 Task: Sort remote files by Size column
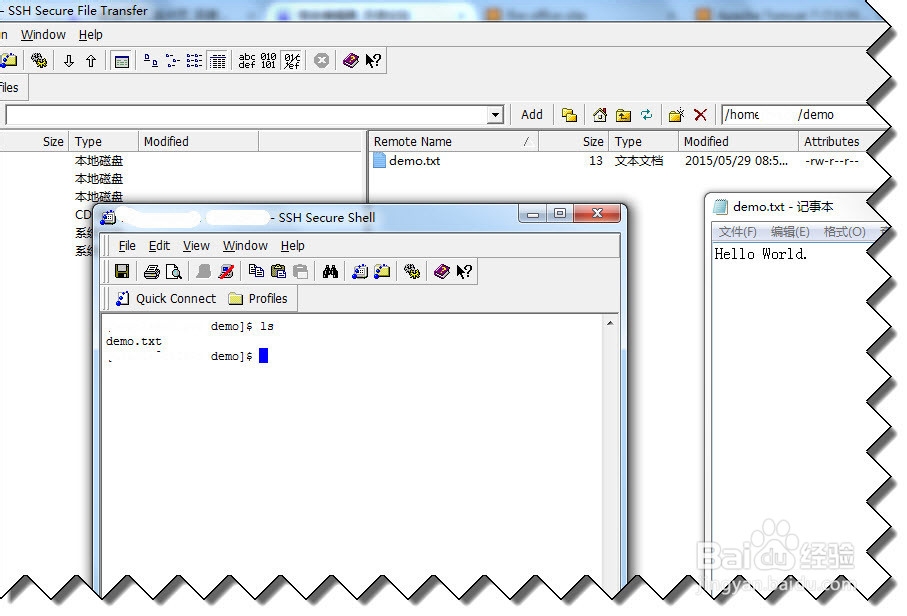pyautogui.click(x=573, y=142)
